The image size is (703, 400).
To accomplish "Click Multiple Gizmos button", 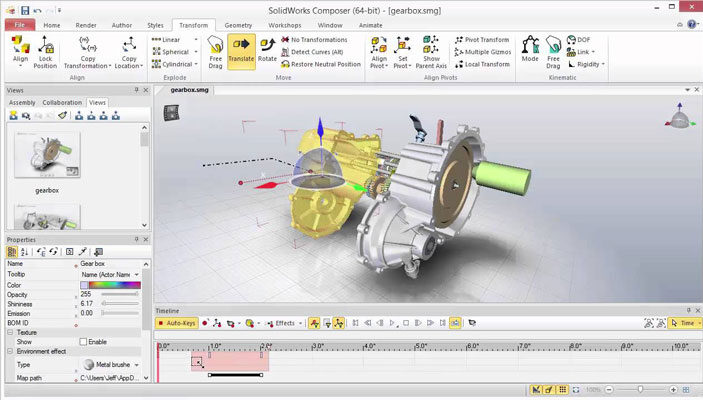I will (483, 52).
